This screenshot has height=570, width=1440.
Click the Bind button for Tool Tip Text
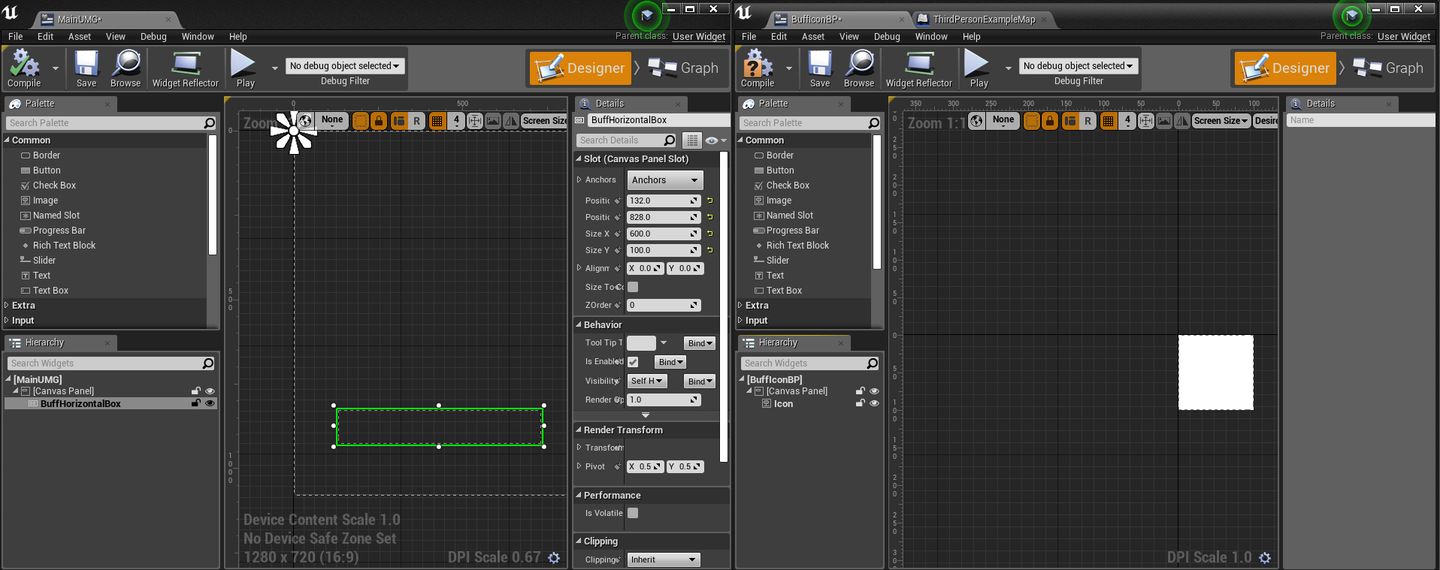[700, 343]
